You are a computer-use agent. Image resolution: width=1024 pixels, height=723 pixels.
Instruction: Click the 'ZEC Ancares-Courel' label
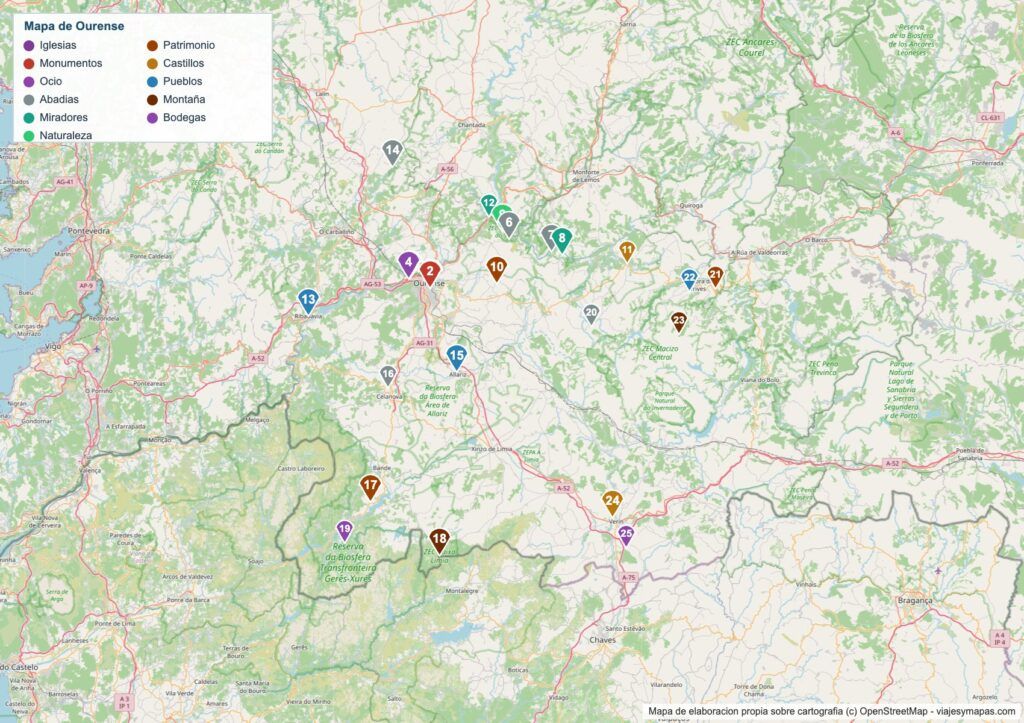point(751,47)
